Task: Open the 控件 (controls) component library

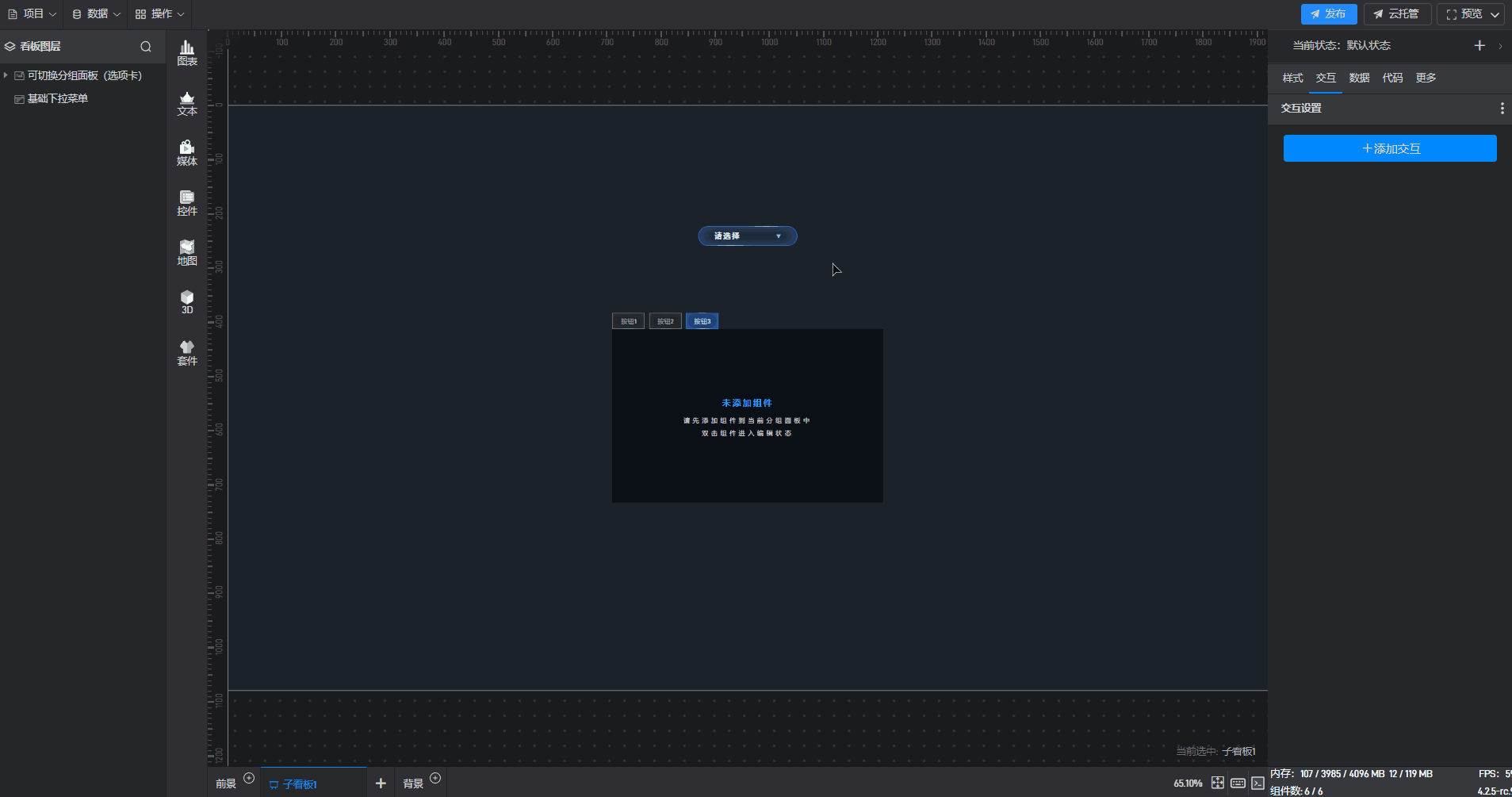Action: 187,203
